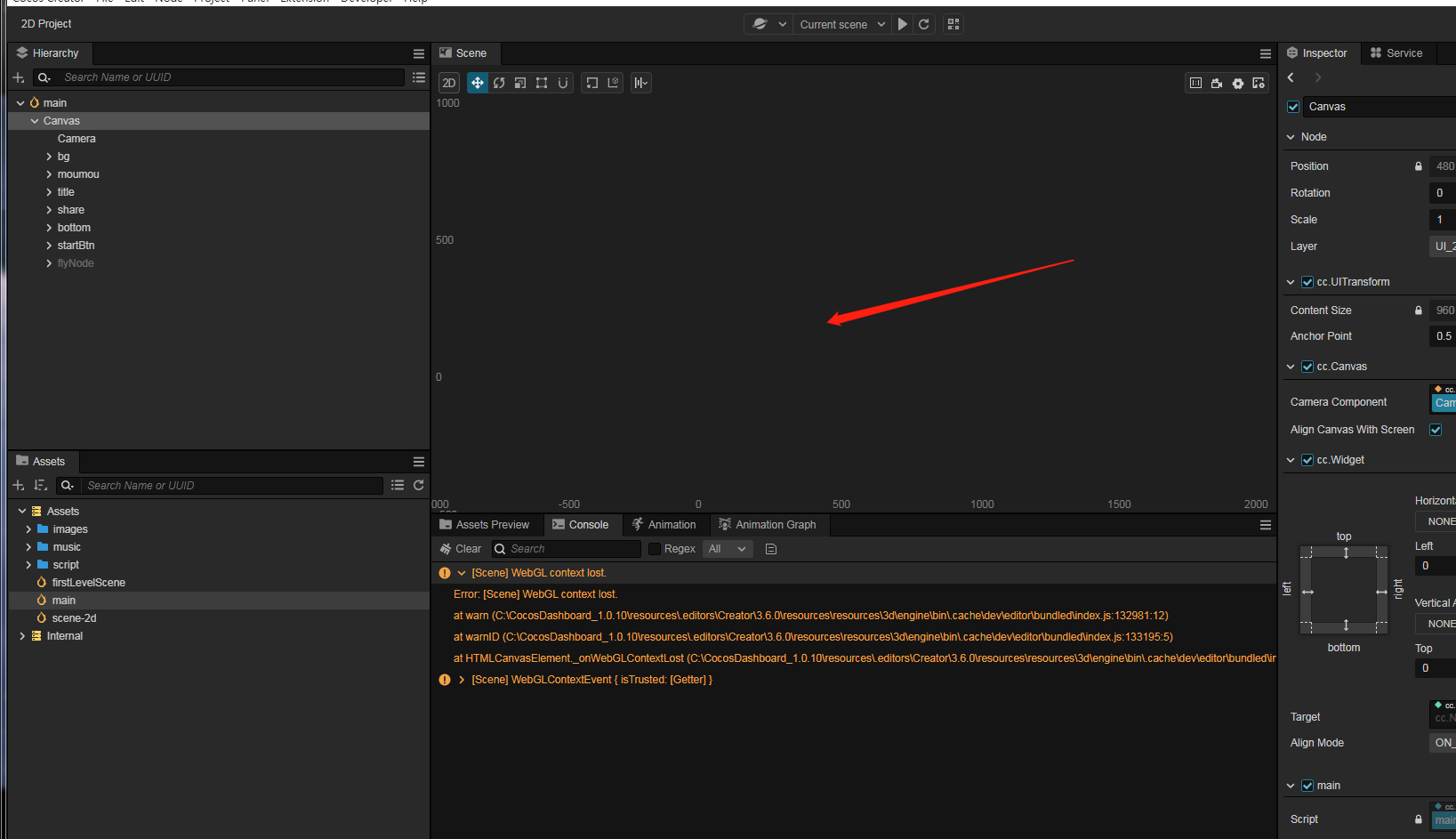Screen dimensions: 1456x839
Task: Open the Assets panel menu
Action: pyautogui.click(x=419, y=462)
